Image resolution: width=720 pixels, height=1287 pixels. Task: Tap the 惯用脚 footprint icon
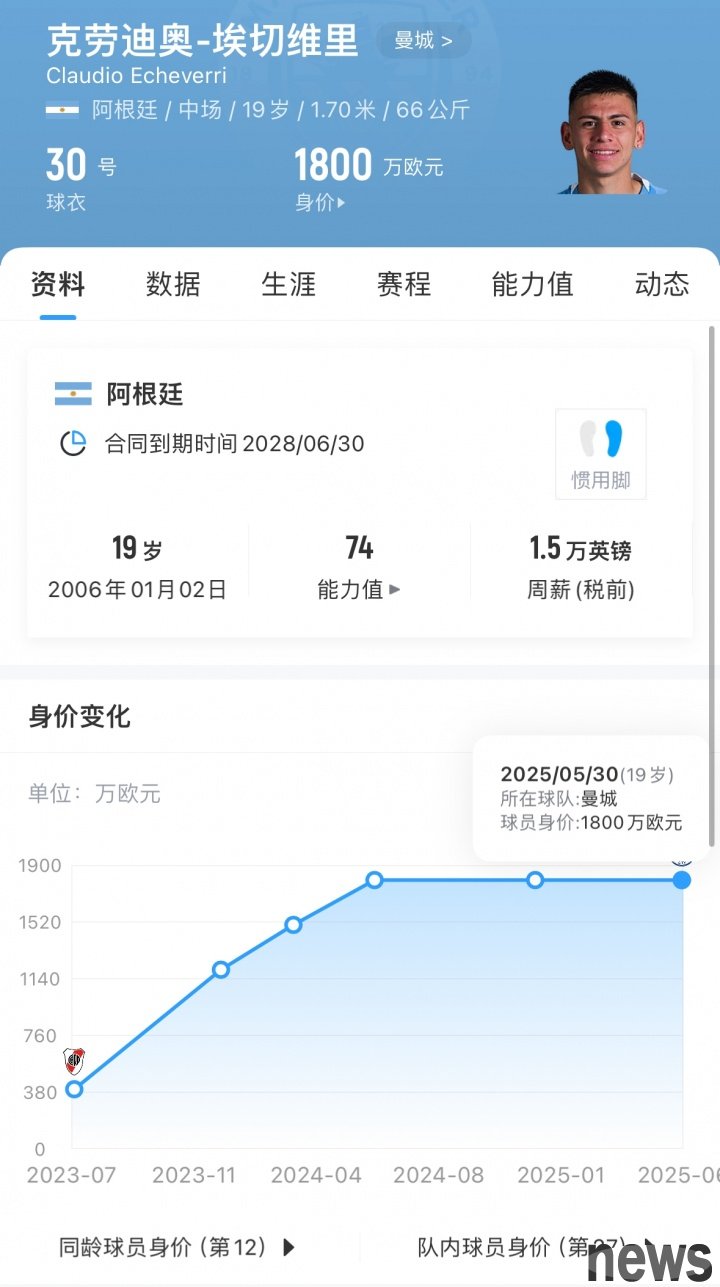click(x=601, y=454)
